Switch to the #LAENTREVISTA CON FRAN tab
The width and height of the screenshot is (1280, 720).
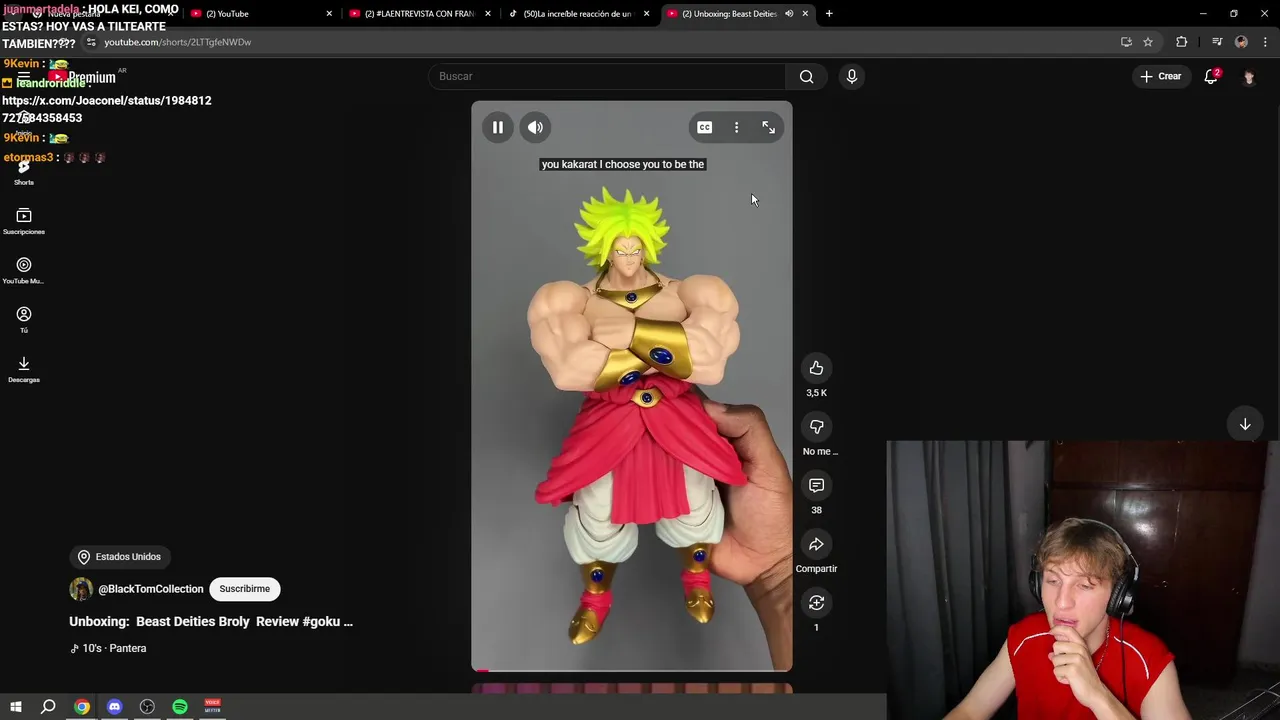418,13
